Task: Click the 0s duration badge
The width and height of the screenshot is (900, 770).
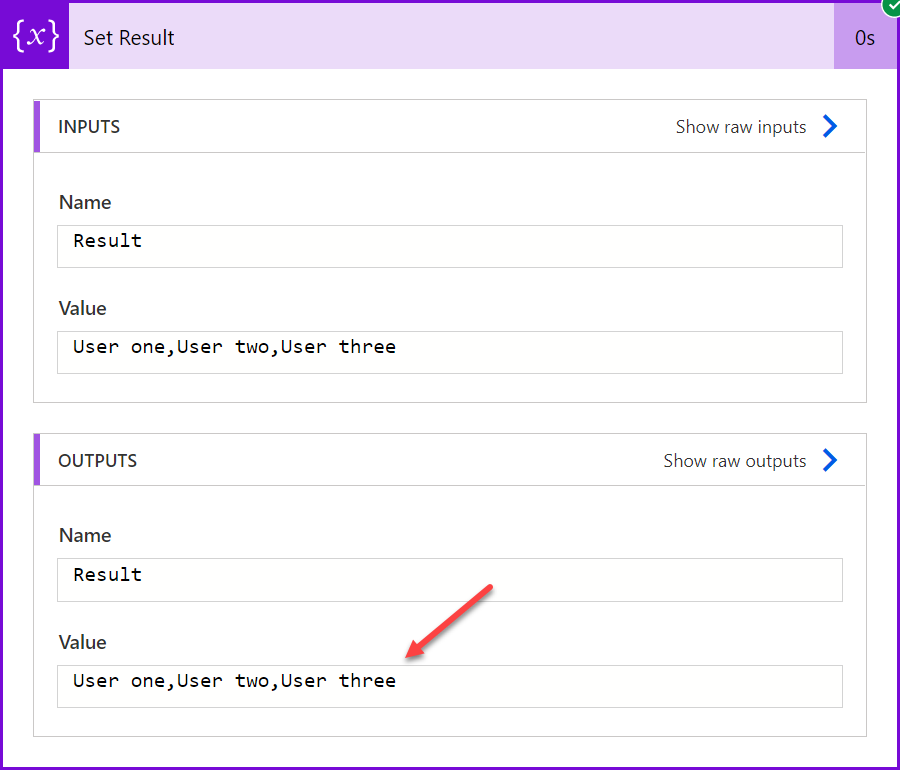Action: [864, 37]
